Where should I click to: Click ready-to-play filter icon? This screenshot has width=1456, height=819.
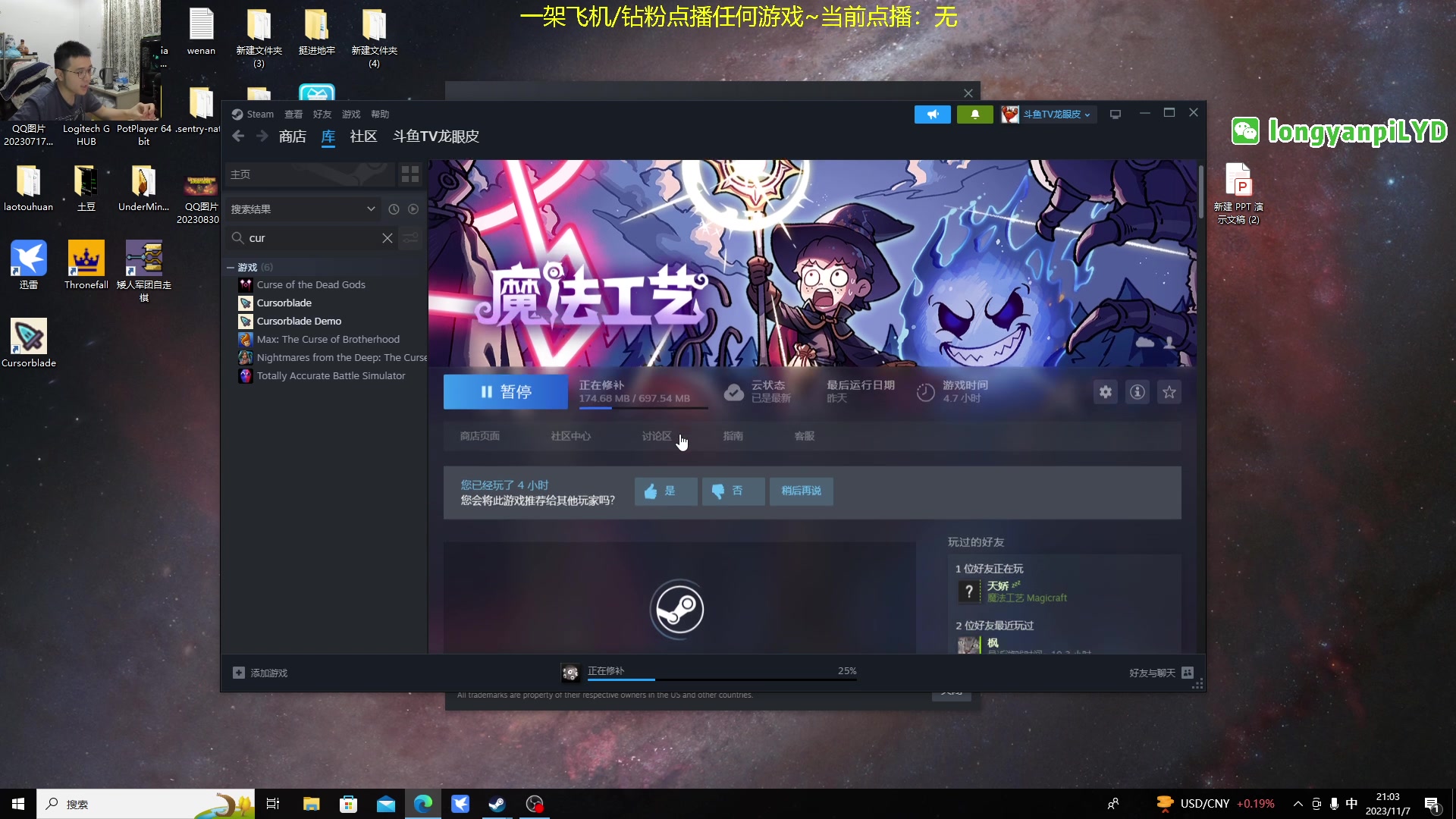coord(413,209)
